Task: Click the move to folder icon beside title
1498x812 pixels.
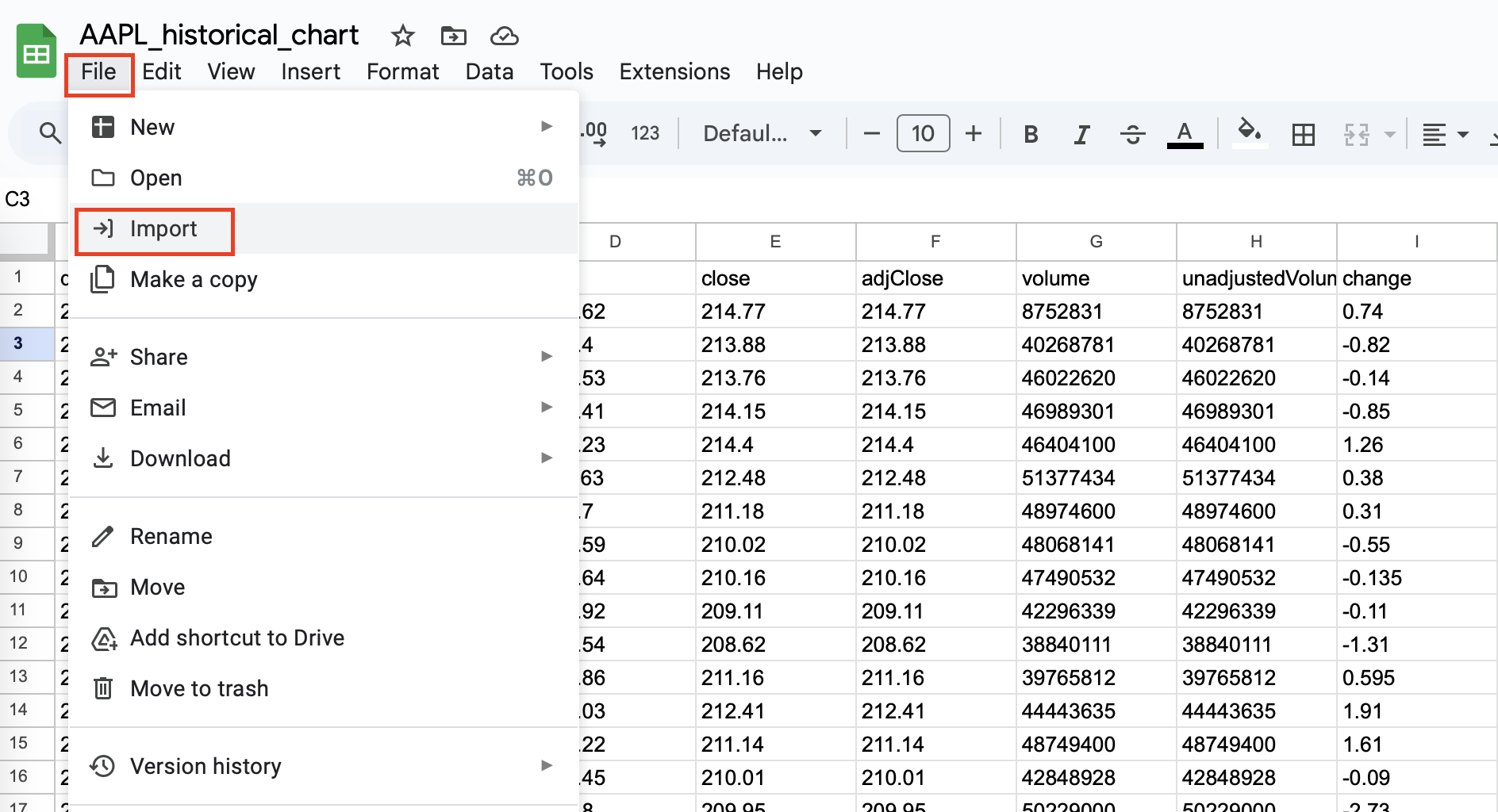Action: point(454,36)
